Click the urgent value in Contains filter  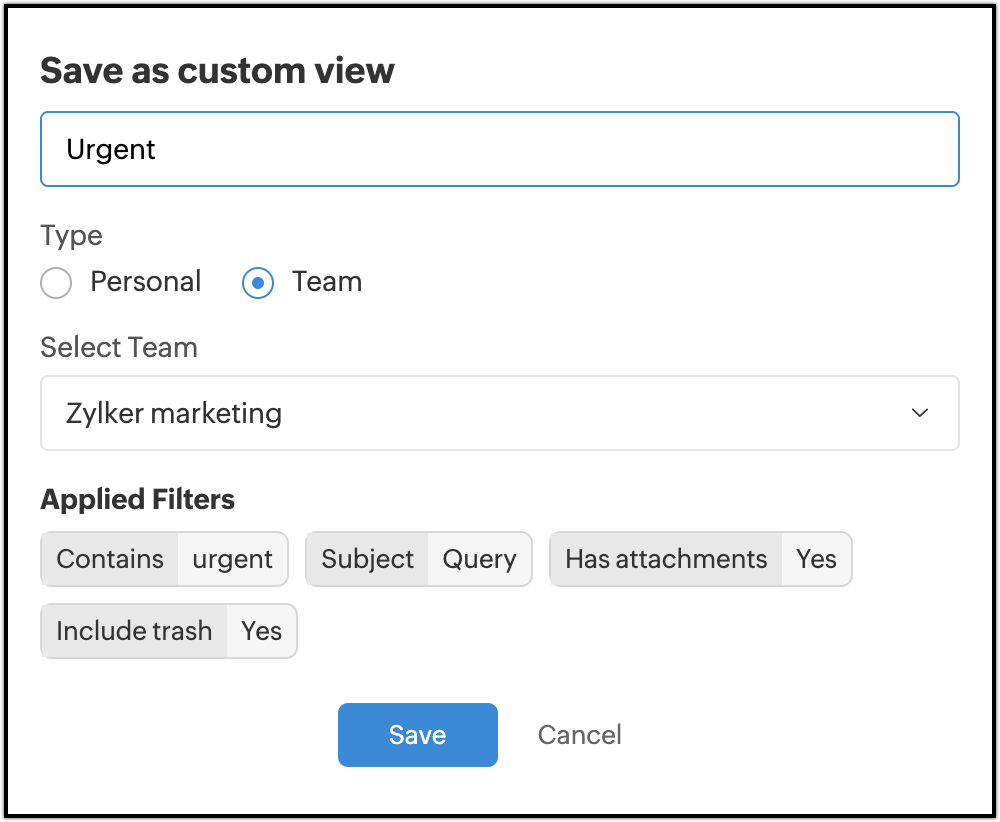click(233, 559)
